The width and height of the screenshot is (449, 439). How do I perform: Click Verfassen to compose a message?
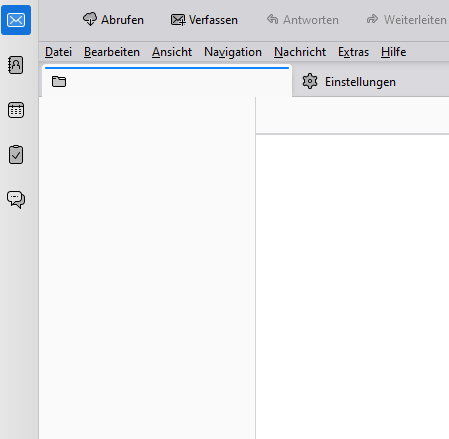tap(204, 20)
